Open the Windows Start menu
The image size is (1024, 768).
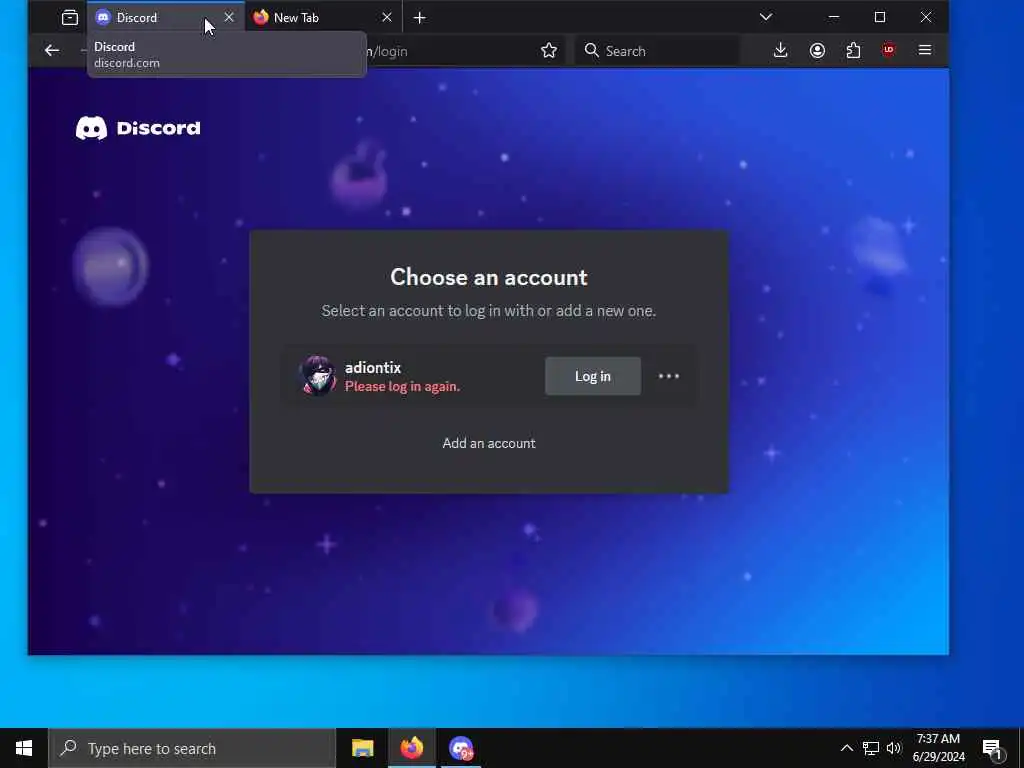pos(24,748)
